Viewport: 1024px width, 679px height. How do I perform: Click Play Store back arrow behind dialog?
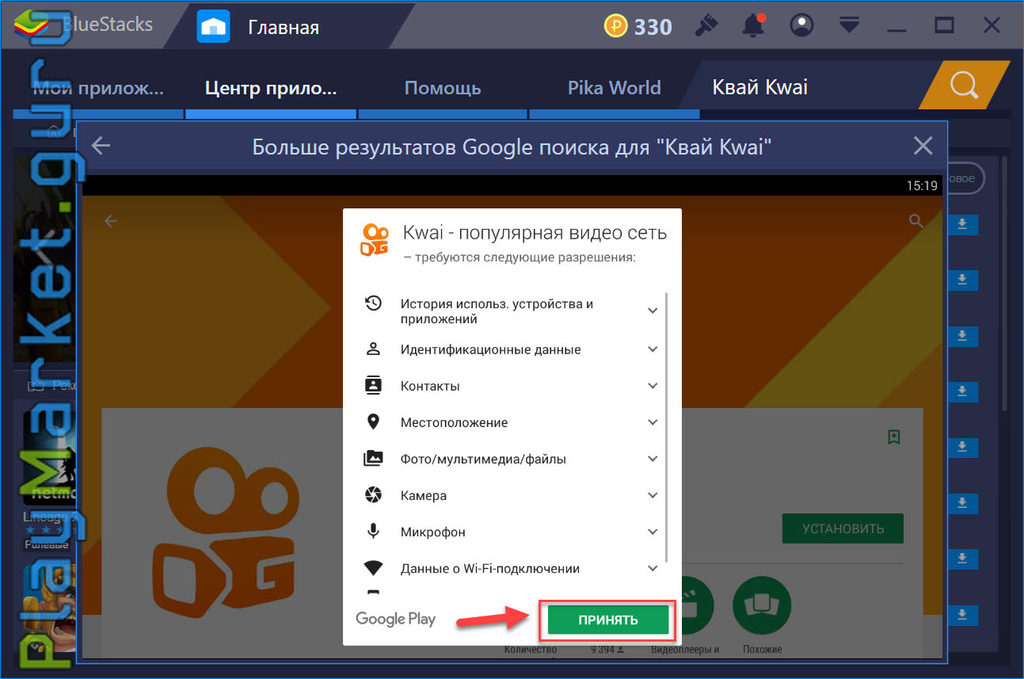[x=111, y=221]
